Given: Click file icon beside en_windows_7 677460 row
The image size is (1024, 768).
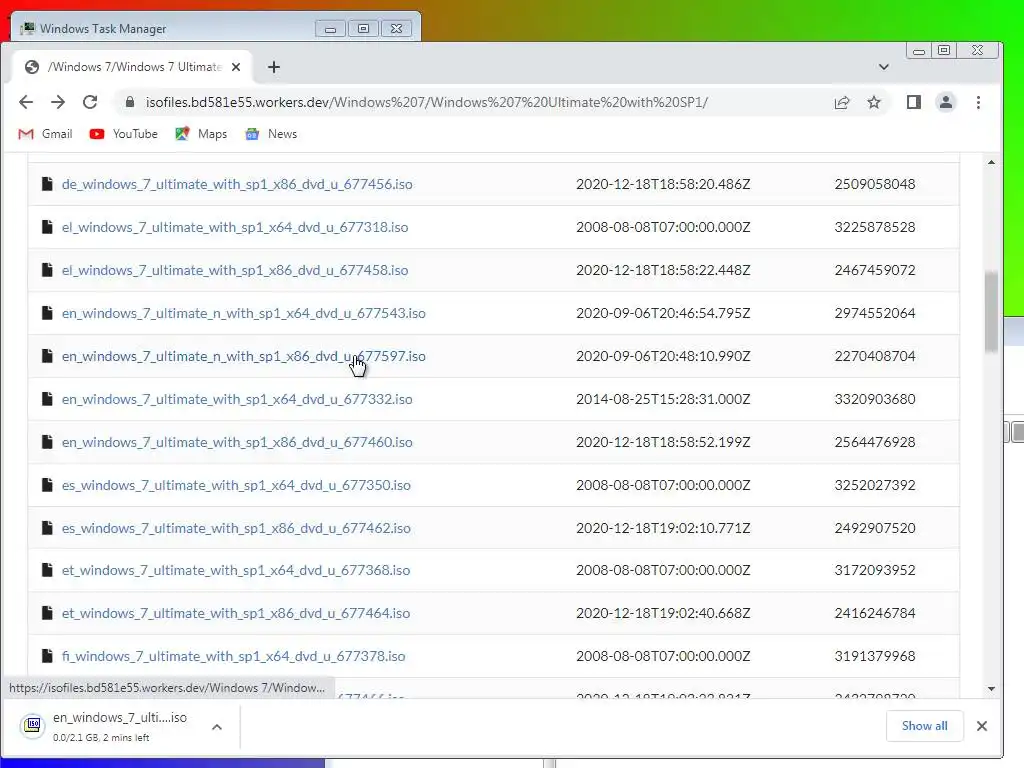Looking at the screenshot, I should 47,442.
